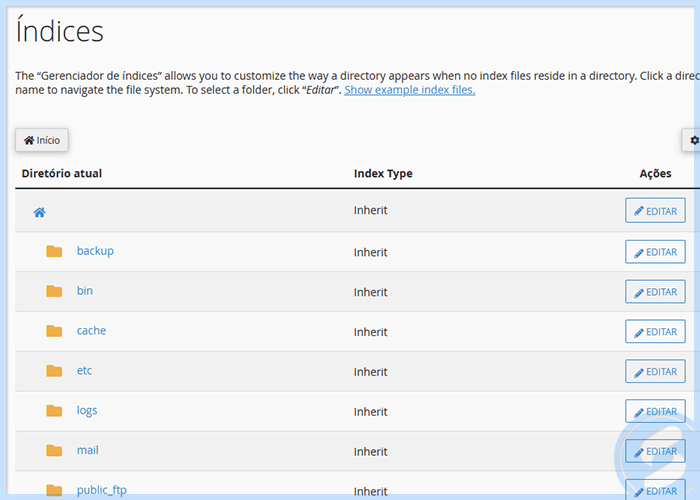Click the Ações column header

pos(655,173)
